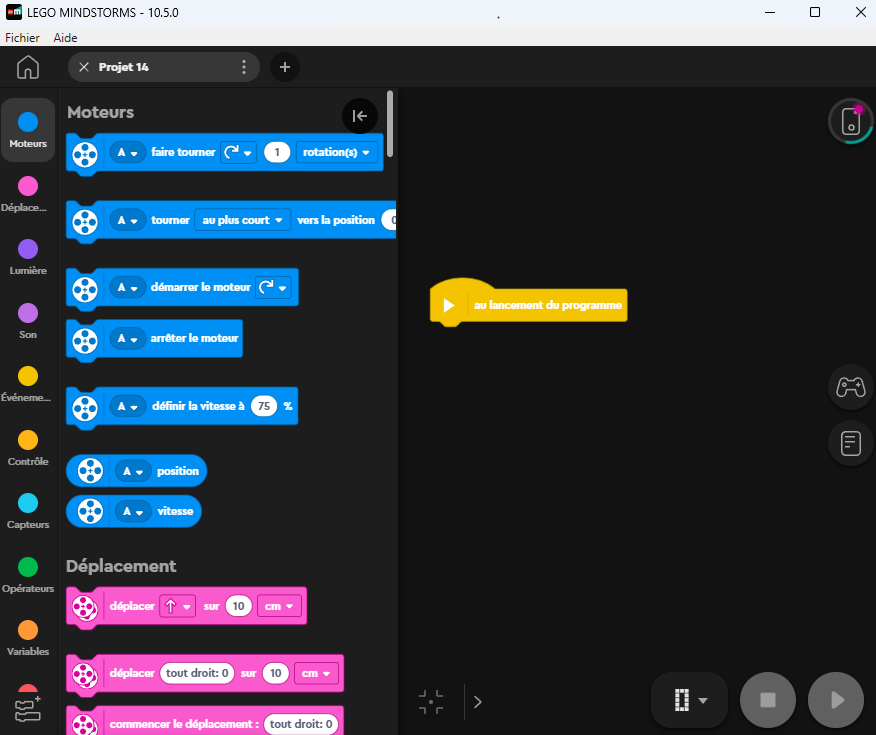876x735 pixels.
Task: Close the Projet 14 tab
Action: 84,67
